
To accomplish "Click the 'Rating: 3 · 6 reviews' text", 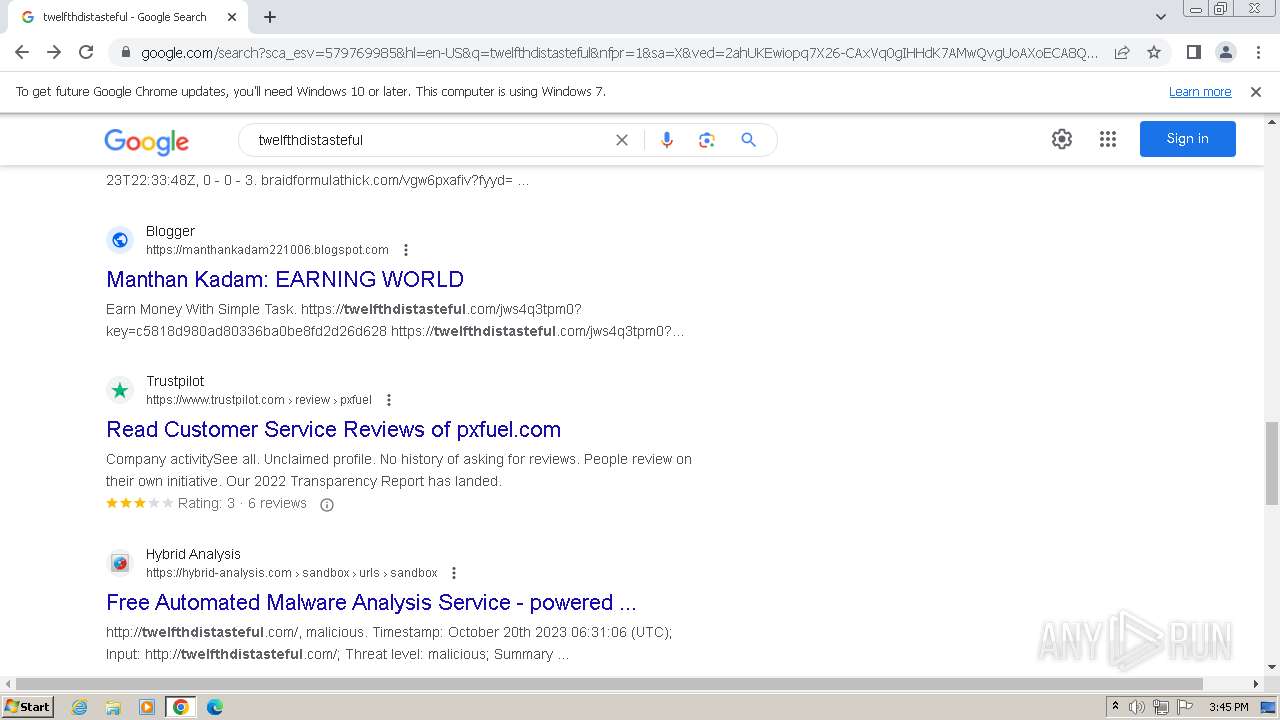I will tap(242, 503).
